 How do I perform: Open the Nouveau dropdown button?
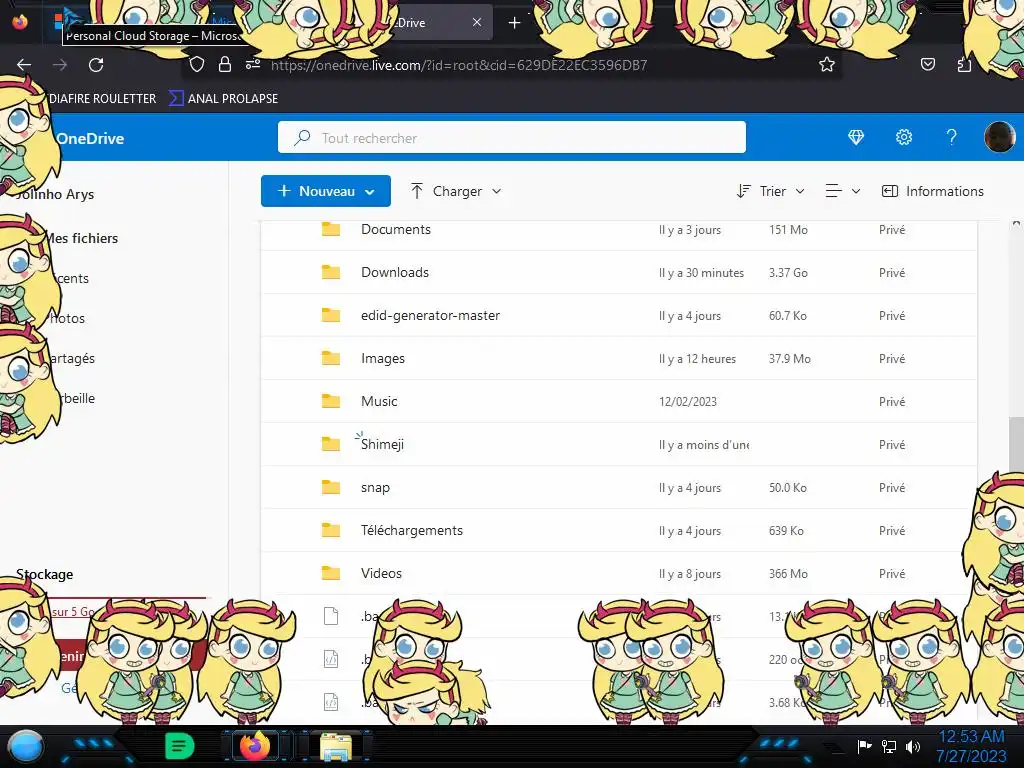pyautogui.click(x=326, y=191)
